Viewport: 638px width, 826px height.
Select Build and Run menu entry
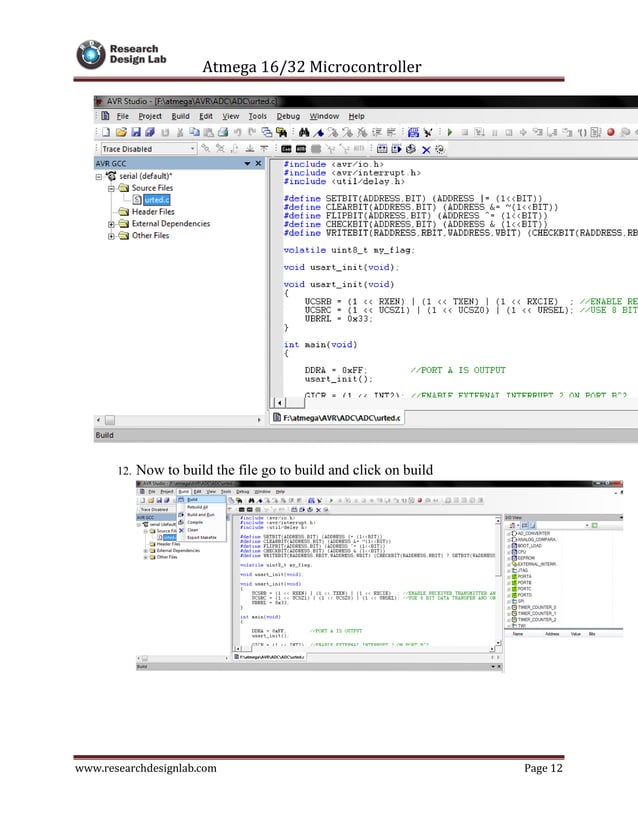pyautogui.click(x=200, y=514)
